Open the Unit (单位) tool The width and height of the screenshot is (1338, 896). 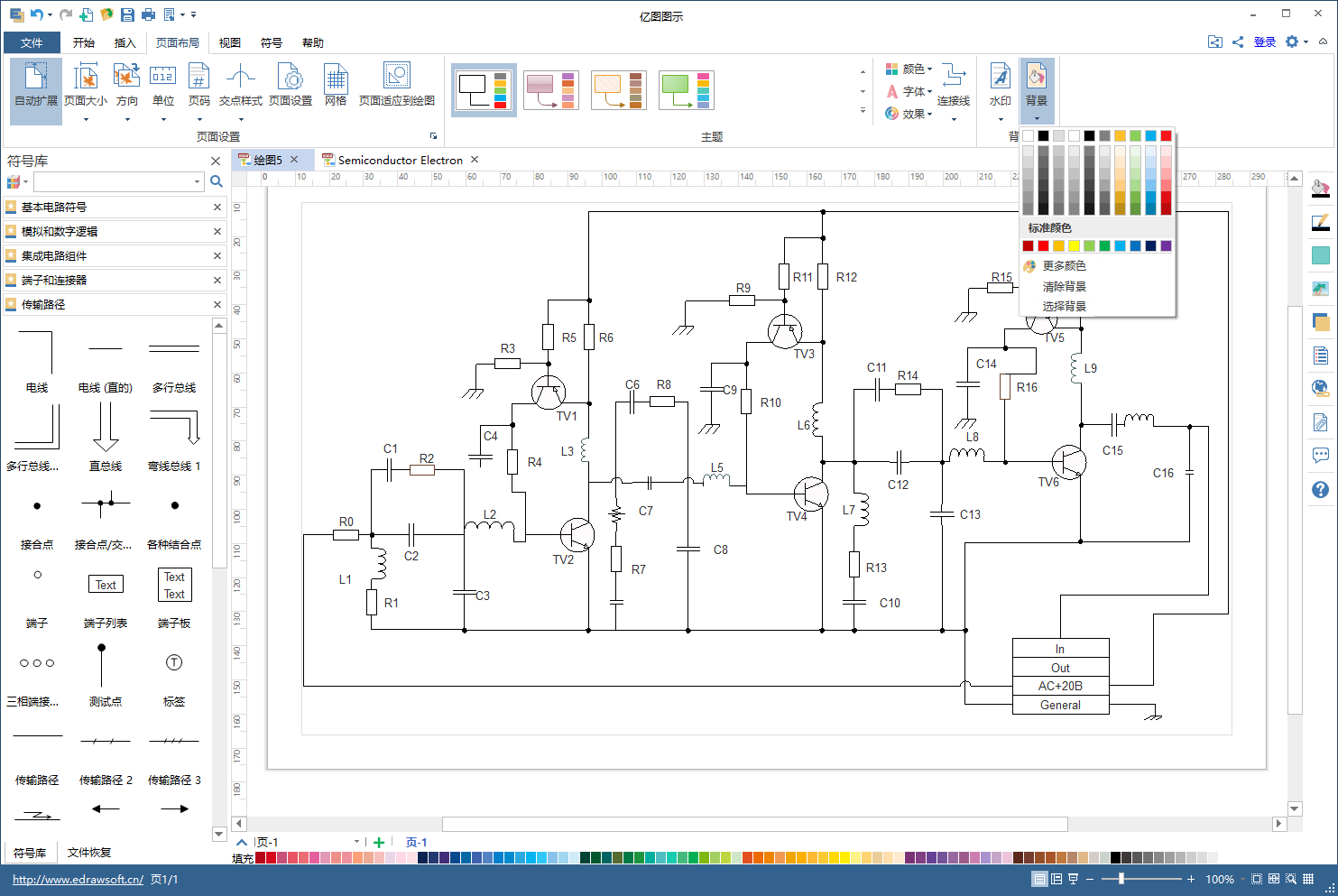tap(163, 89)
